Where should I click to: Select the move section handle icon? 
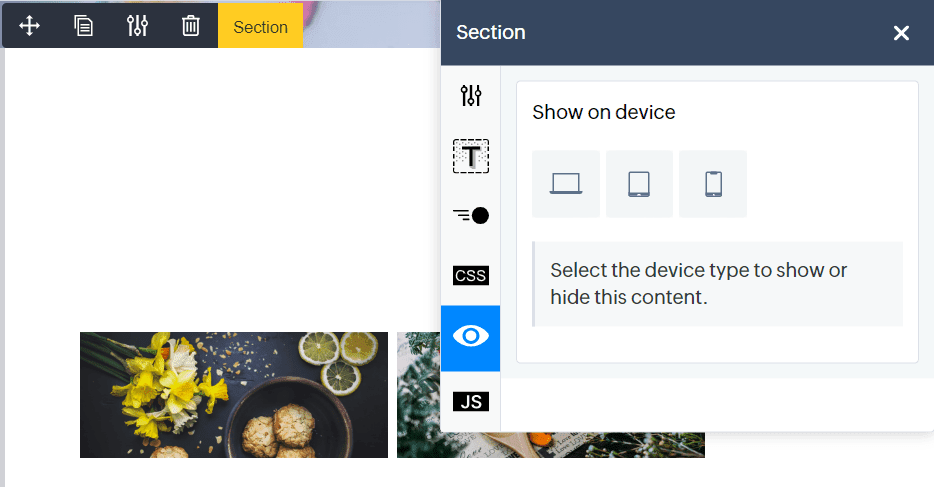[29, 26]
